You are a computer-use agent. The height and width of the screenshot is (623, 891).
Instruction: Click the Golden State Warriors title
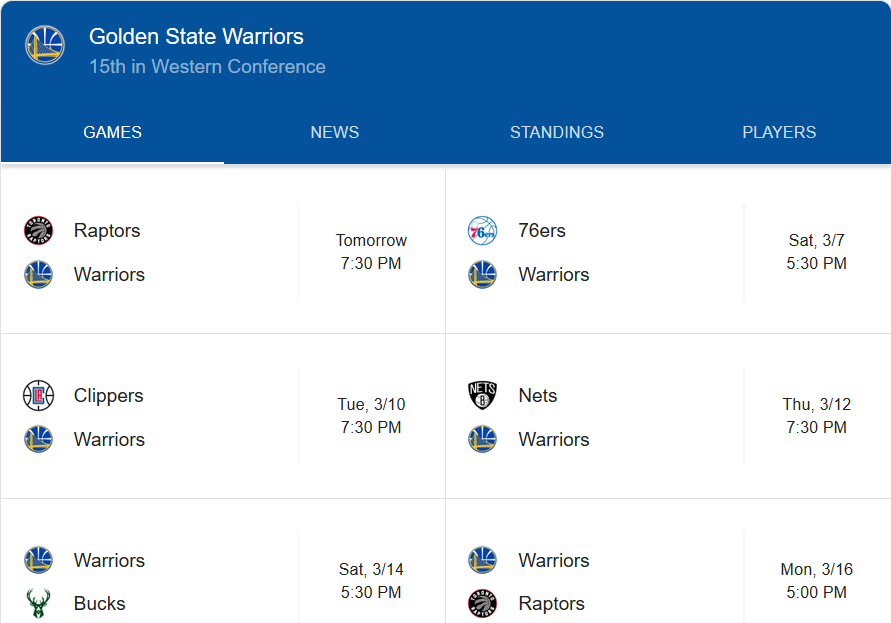coord(196,37)
